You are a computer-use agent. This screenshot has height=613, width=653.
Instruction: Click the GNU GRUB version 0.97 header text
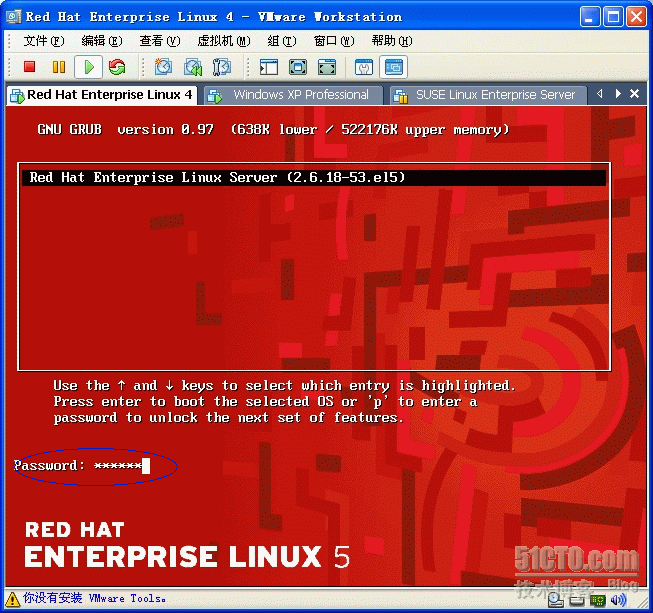(125, 130)
